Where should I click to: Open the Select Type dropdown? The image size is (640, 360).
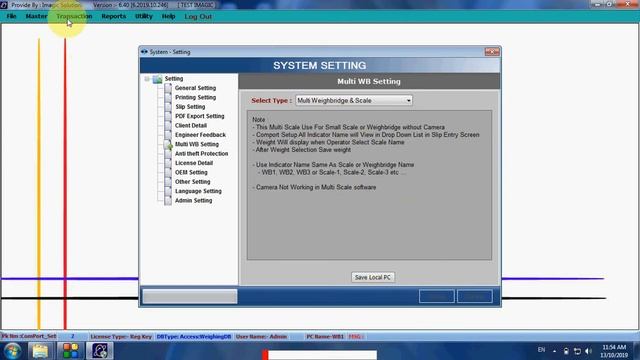pos(354,100)
